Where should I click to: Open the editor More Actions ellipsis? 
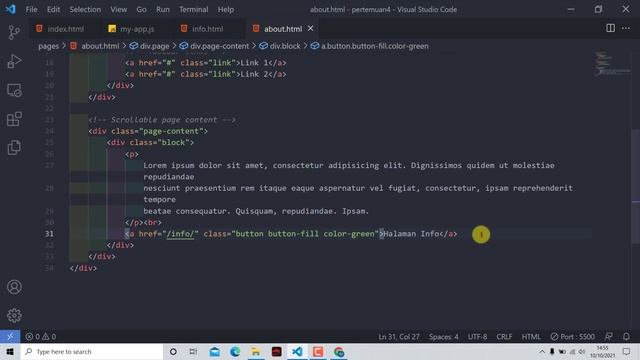pyautogui.click(x=626, y=28)
